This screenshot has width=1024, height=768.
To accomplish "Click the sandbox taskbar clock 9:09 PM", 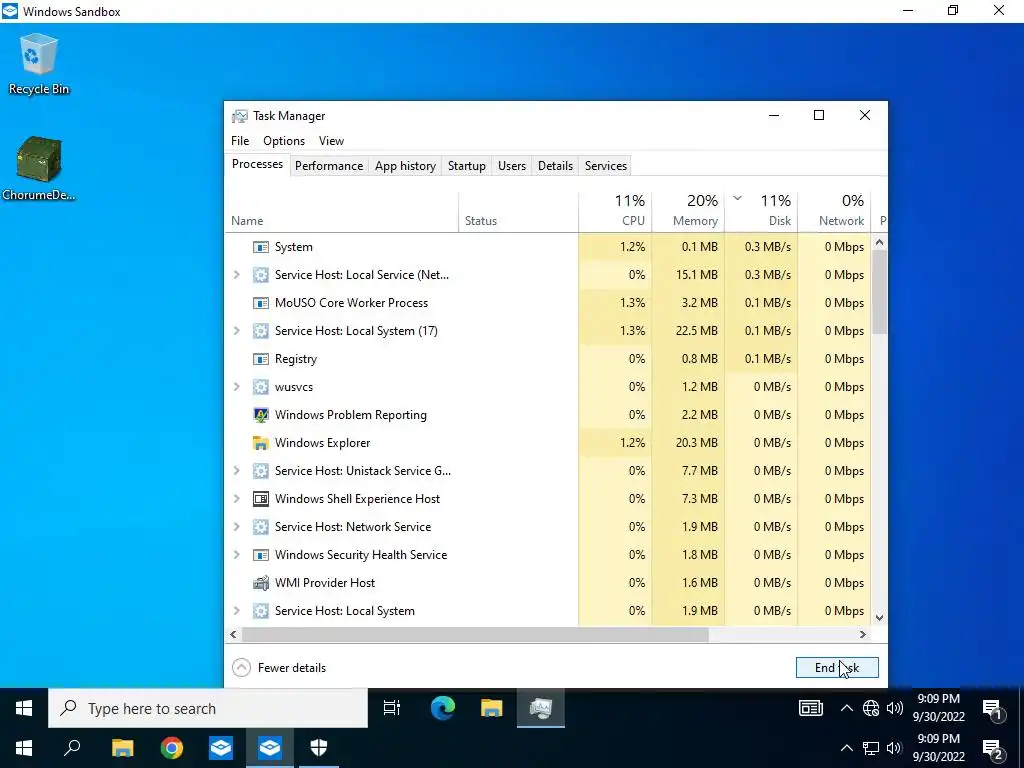I will (x=938, y=708).
